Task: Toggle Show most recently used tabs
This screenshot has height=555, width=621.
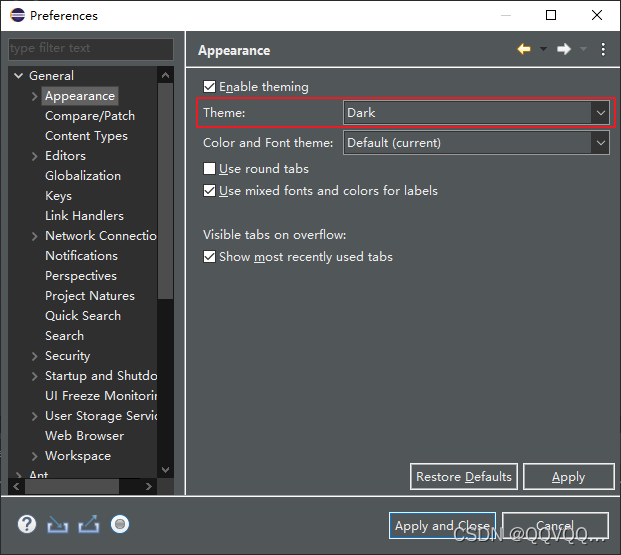Action: click(209, 257)
